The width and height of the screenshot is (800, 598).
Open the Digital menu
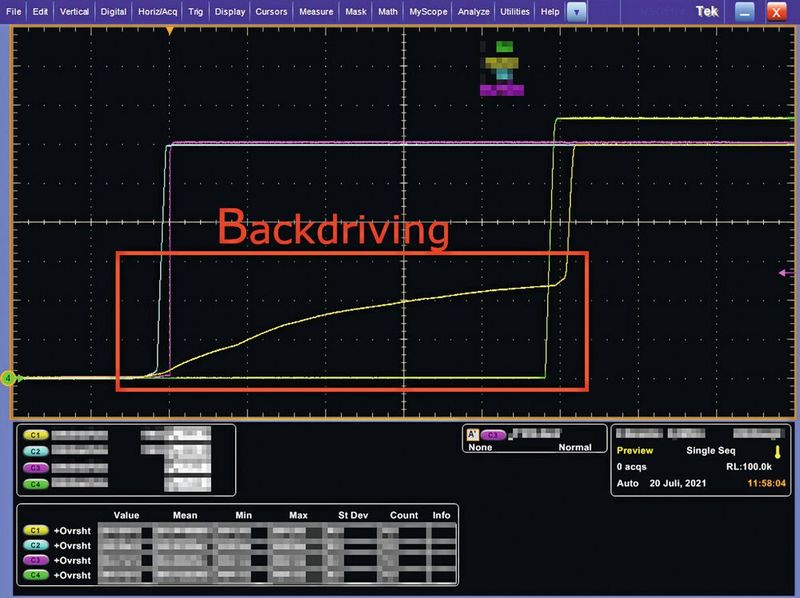[x=113, y=12]
